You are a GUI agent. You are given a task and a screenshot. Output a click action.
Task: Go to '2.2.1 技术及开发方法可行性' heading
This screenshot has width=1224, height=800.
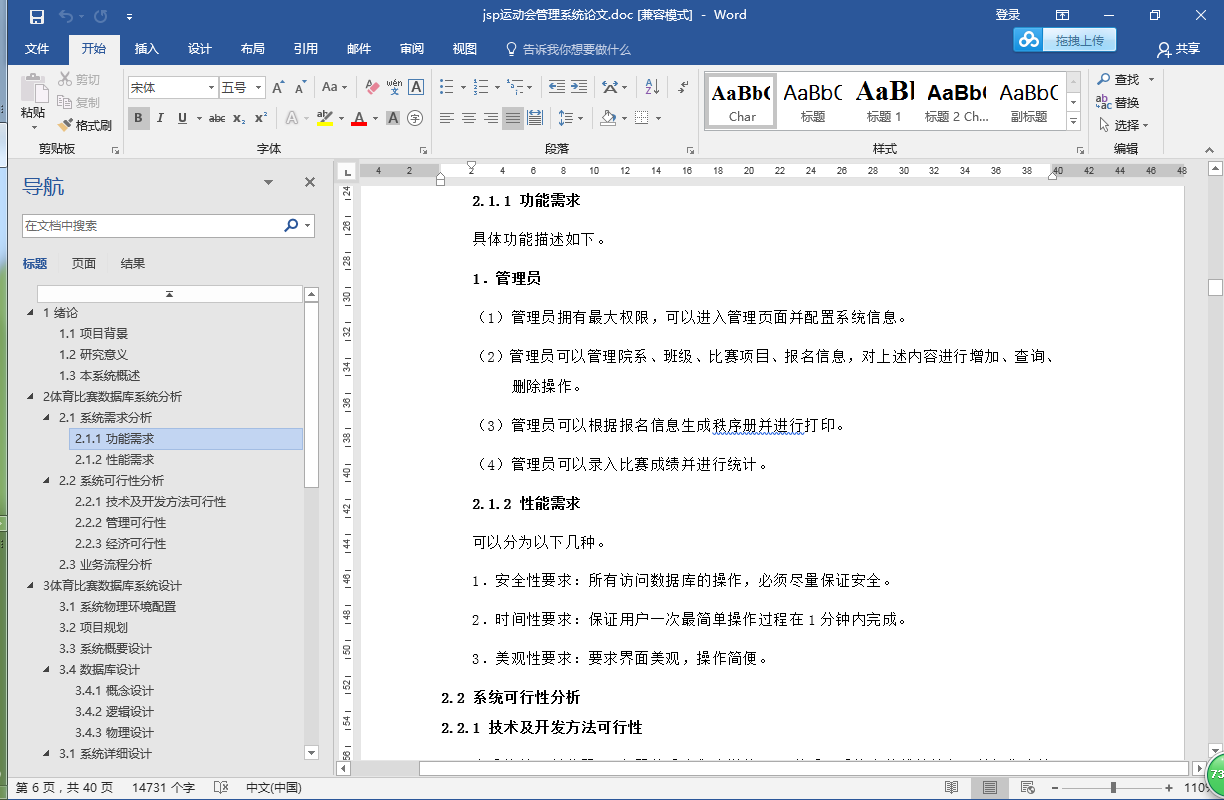[150, 502]
